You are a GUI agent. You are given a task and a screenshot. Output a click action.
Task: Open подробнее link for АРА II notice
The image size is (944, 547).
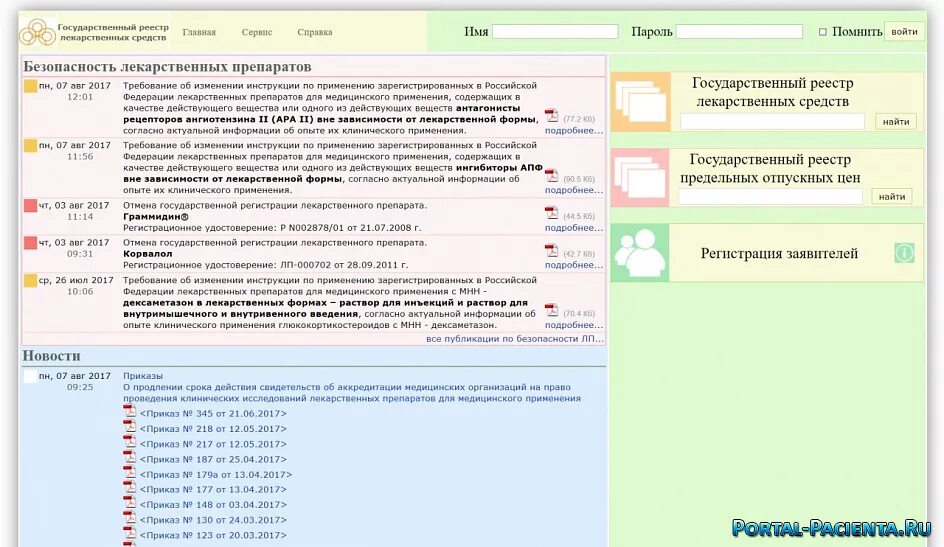(574, 131)
